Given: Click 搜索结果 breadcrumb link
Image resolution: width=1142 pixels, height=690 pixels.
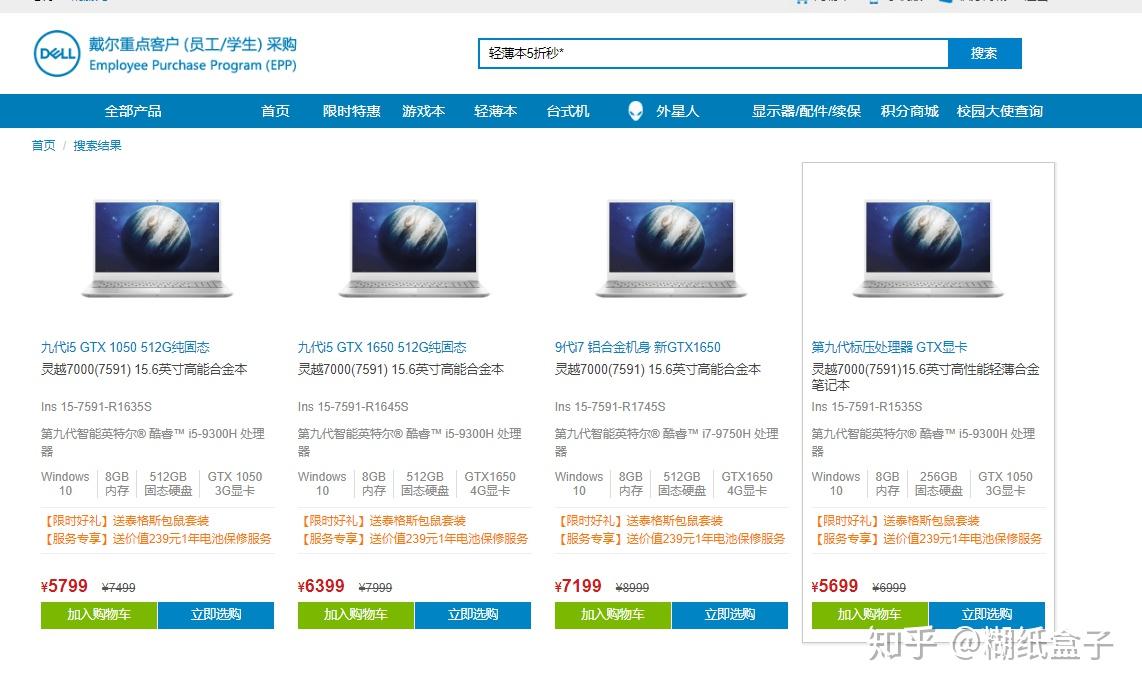Looking at the screenshot, I should tap(98, 146).
